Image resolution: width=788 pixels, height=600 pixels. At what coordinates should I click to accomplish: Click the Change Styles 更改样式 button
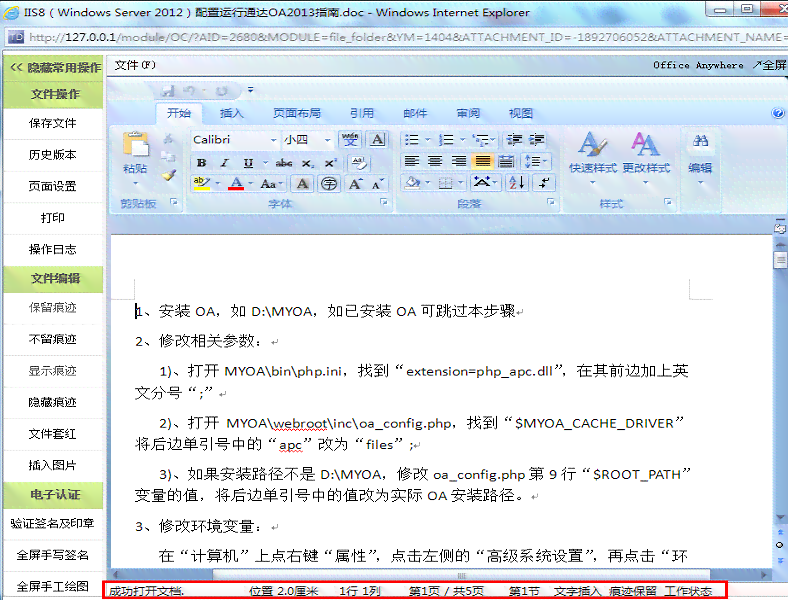tap(646, 158)
